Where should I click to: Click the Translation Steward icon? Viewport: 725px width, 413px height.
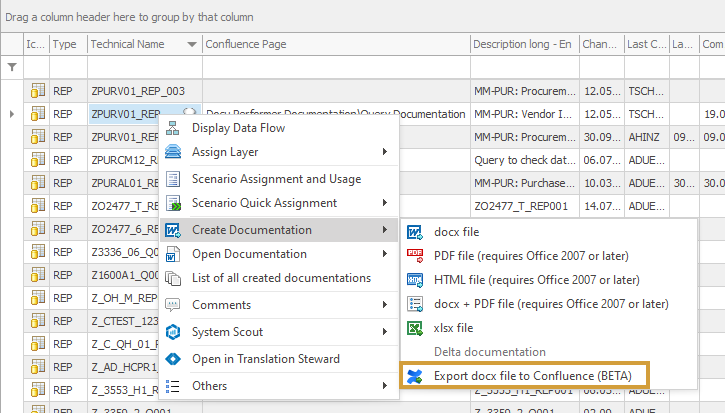point(173,359)
